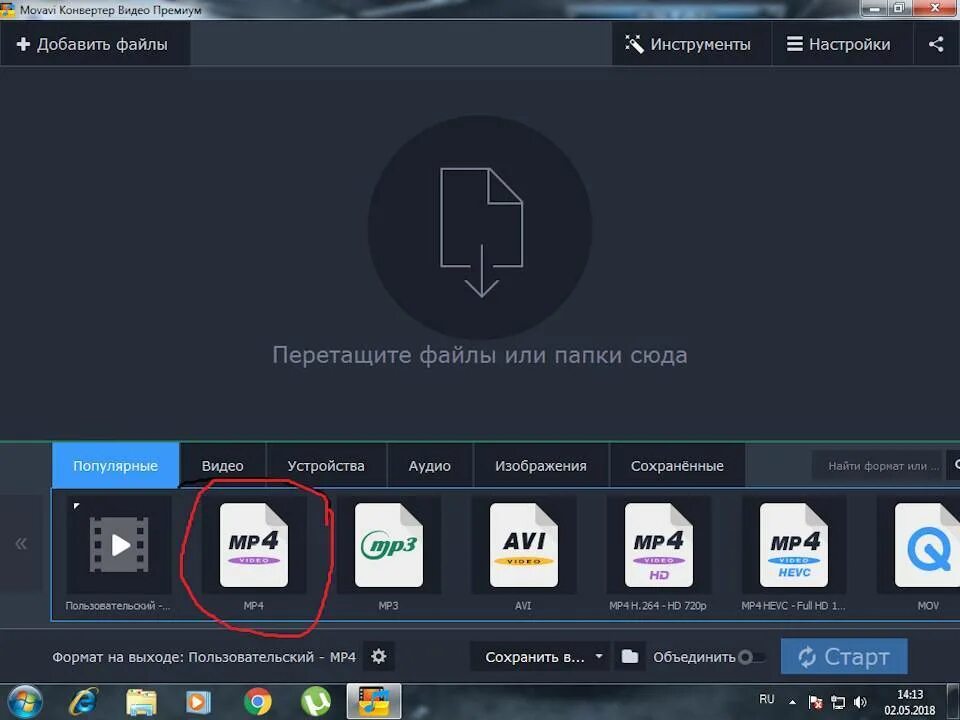This screenshot has height=720, width=960.
Task: Launch Internet Explorer from taskbar
Action: 83,702
